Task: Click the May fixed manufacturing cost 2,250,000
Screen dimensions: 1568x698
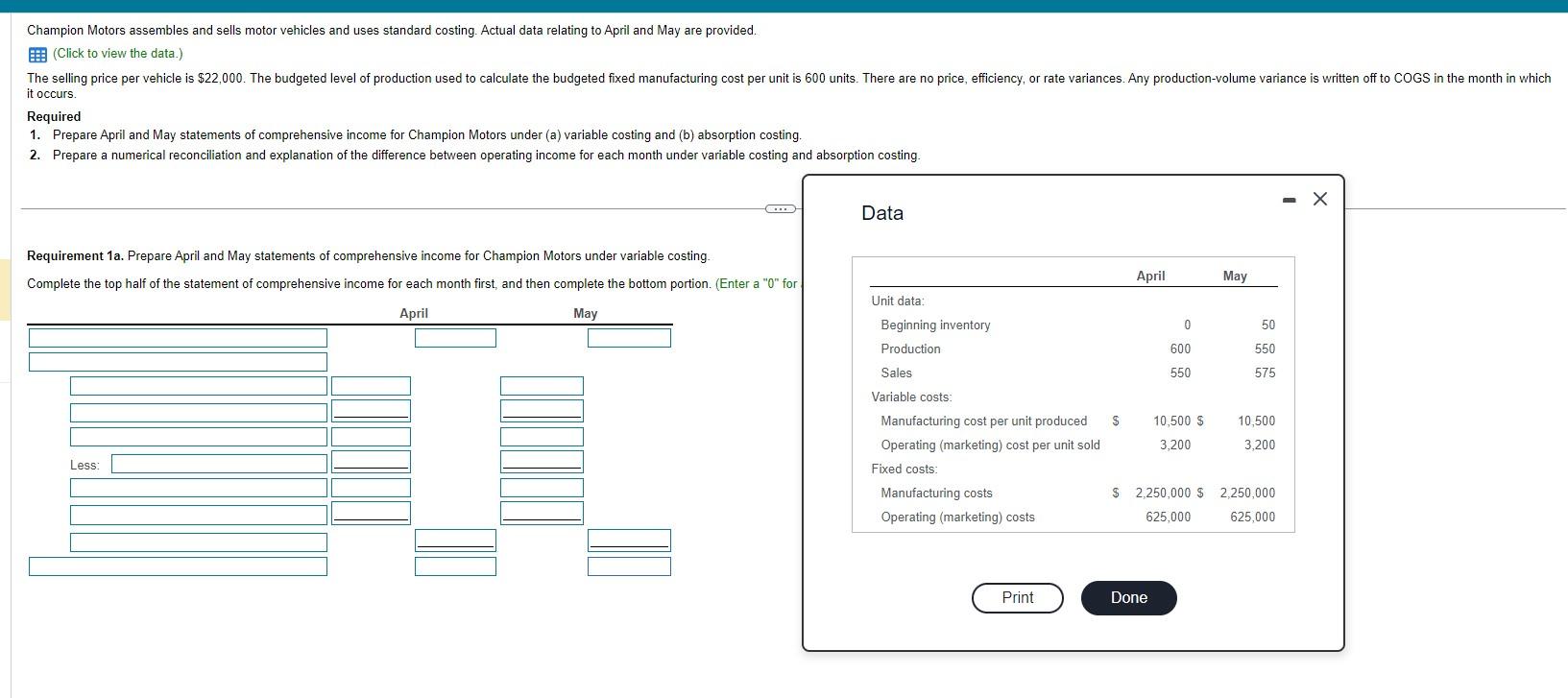Action: pyautogui.click(x=1247, y=493)
